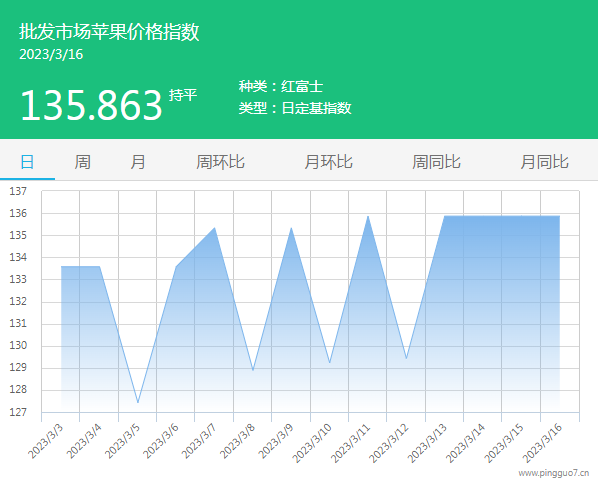Click the 137 y-axis label
Image resolution: width=598 pixels, height=482 pixels.
[x=18, y=191]
